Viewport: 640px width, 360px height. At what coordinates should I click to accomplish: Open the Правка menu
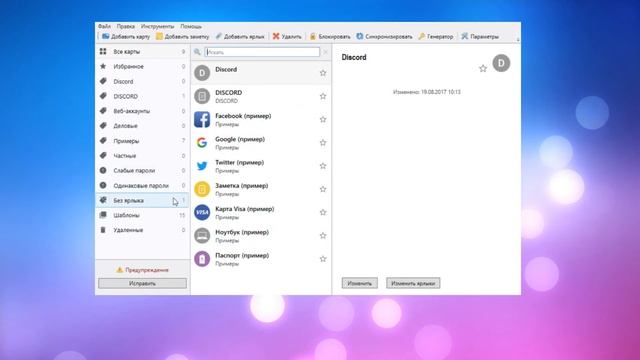pyautogui.click(x=126, y=26)
